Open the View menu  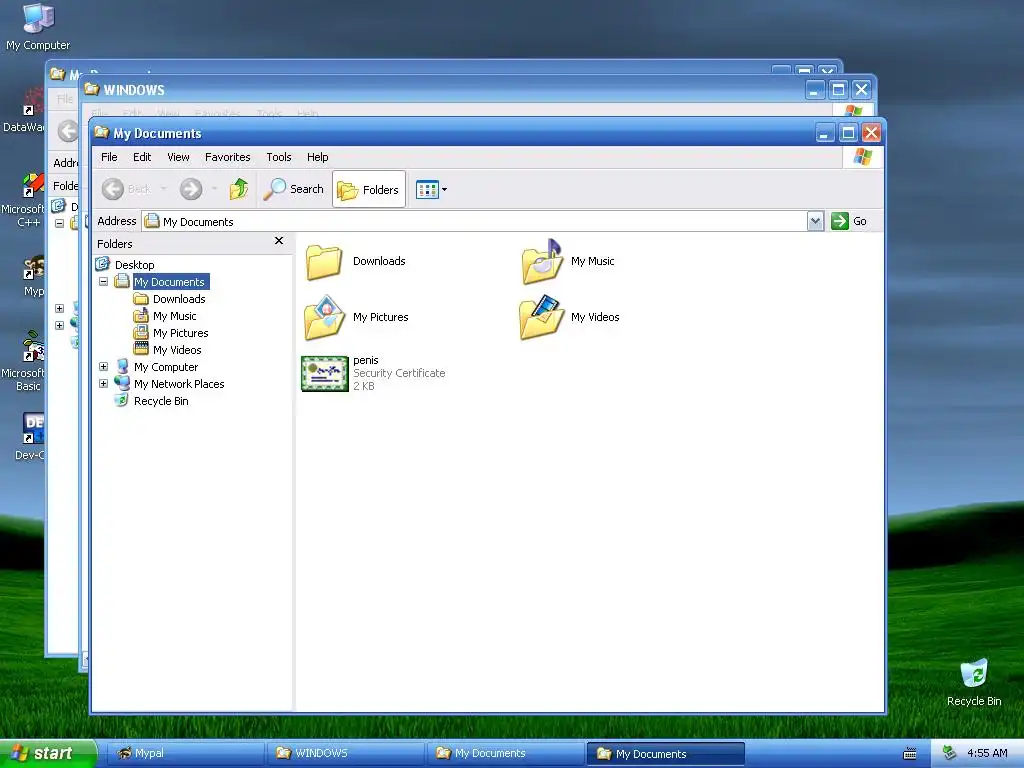pos(178,157)
